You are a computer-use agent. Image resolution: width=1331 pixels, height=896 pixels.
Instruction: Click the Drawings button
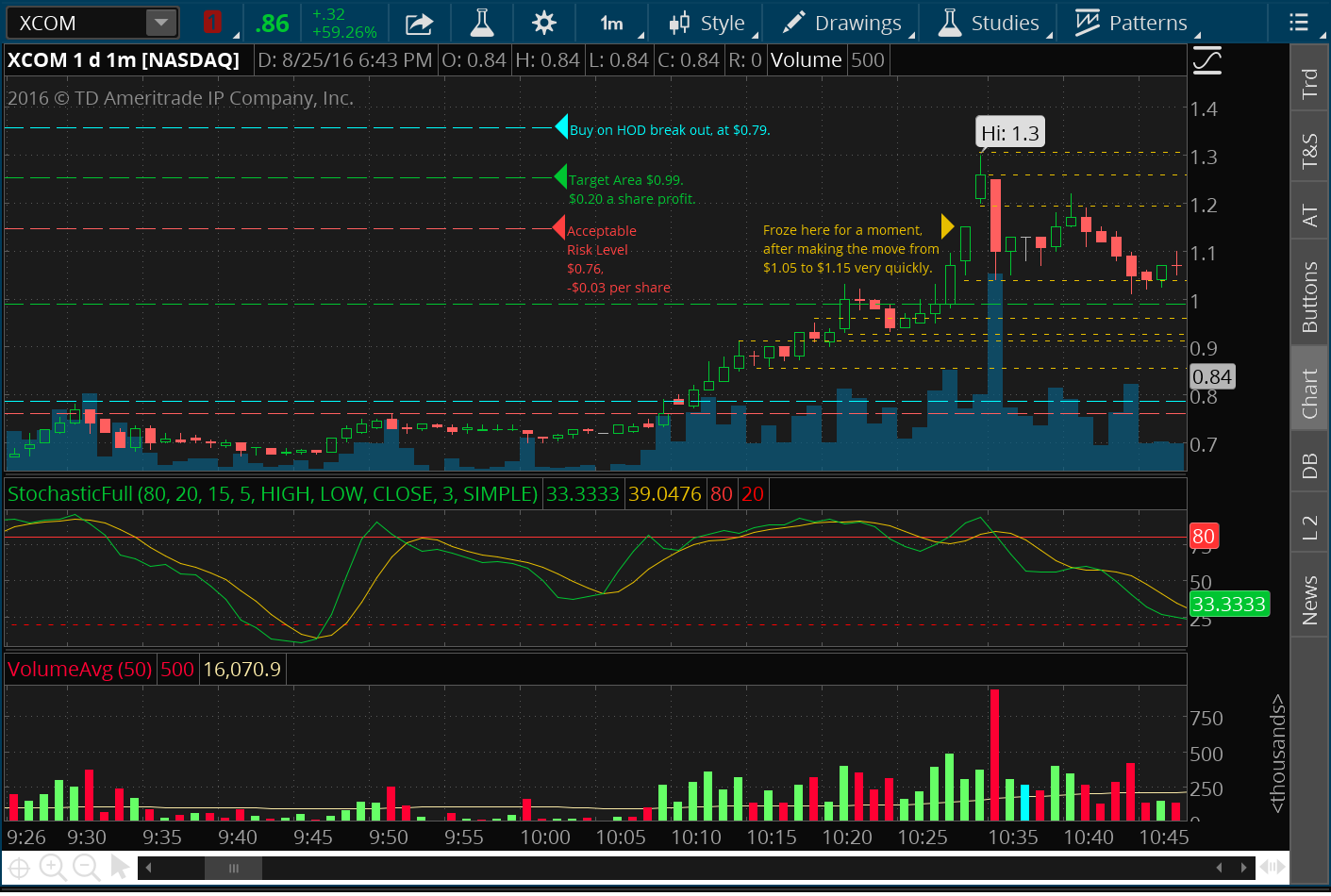tap(843, 24)
